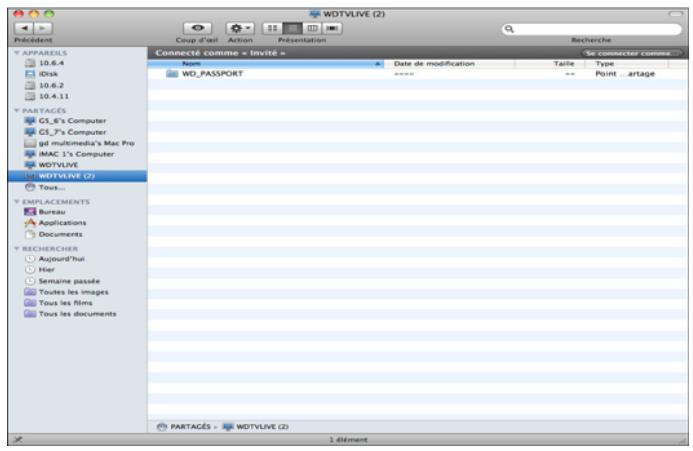Viewport: 693px width, 451px height.
Task: Show Aujourd'hui search results
Action: 55,259
